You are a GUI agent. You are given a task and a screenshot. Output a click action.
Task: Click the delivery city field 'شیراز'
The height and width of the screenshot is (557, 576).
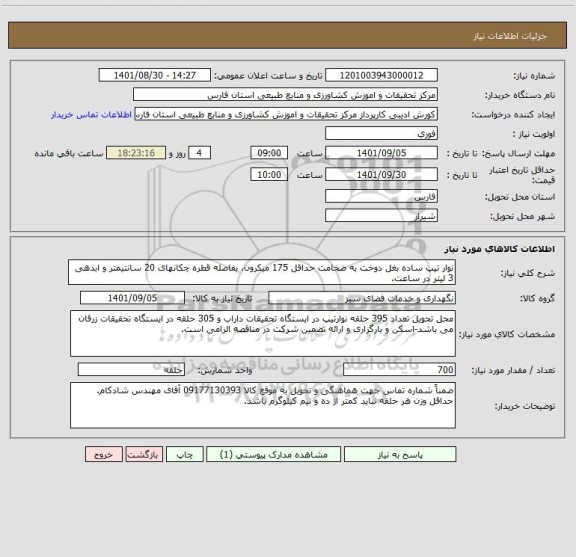click(381, 215)
